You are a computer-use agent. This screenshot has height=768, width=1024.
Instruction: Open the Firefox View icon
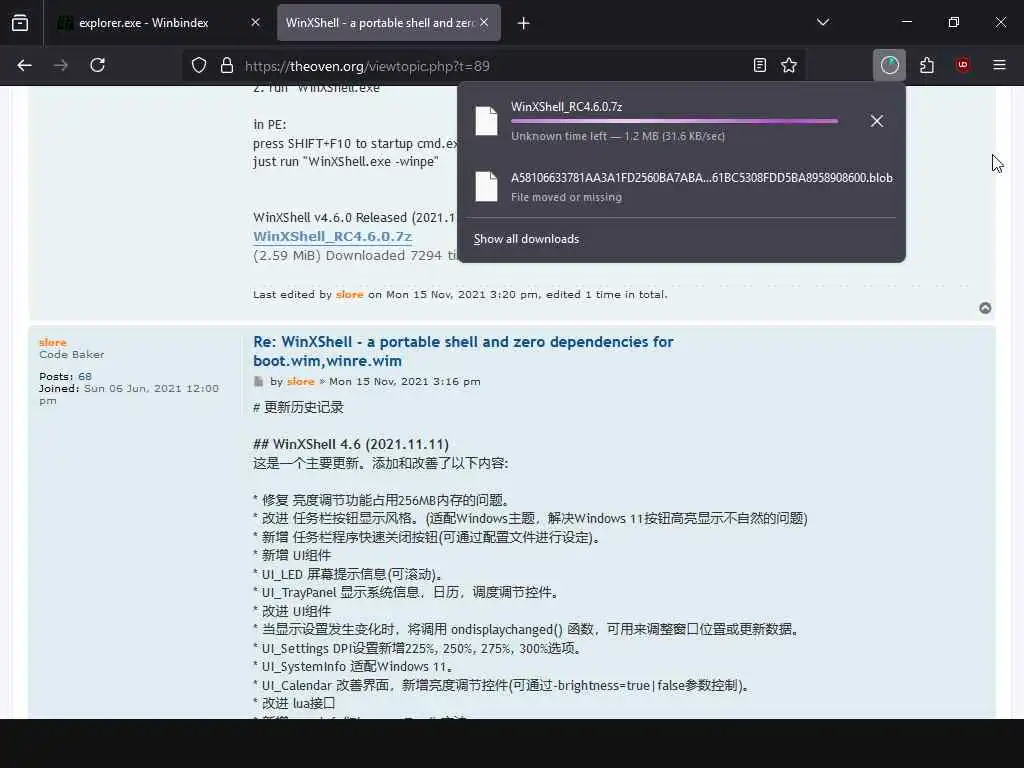[20, 23]
